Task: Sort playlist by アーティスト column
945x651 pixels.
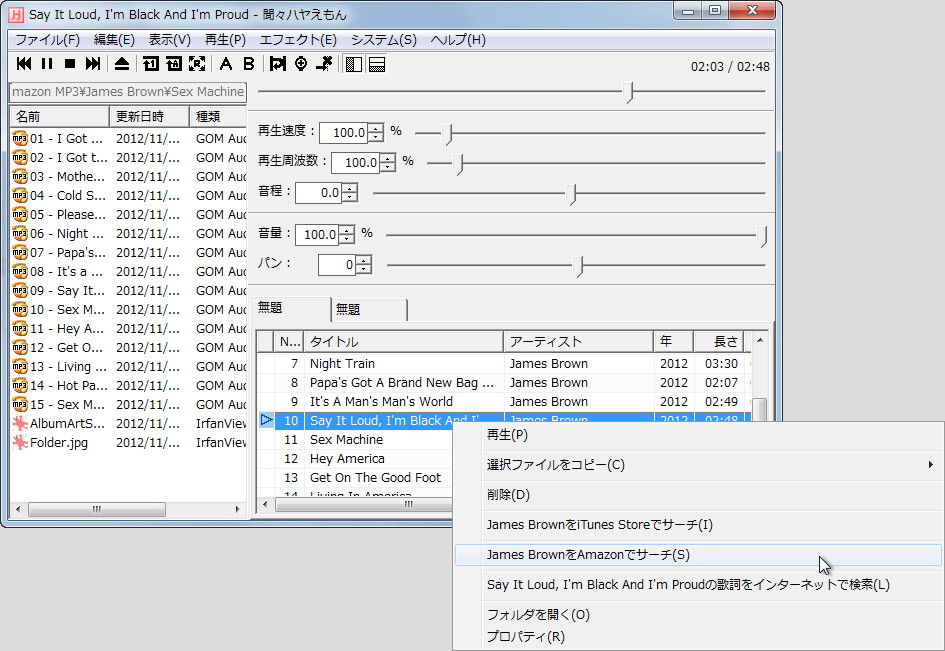Action: pyautogui.click(x=579, y=342)
